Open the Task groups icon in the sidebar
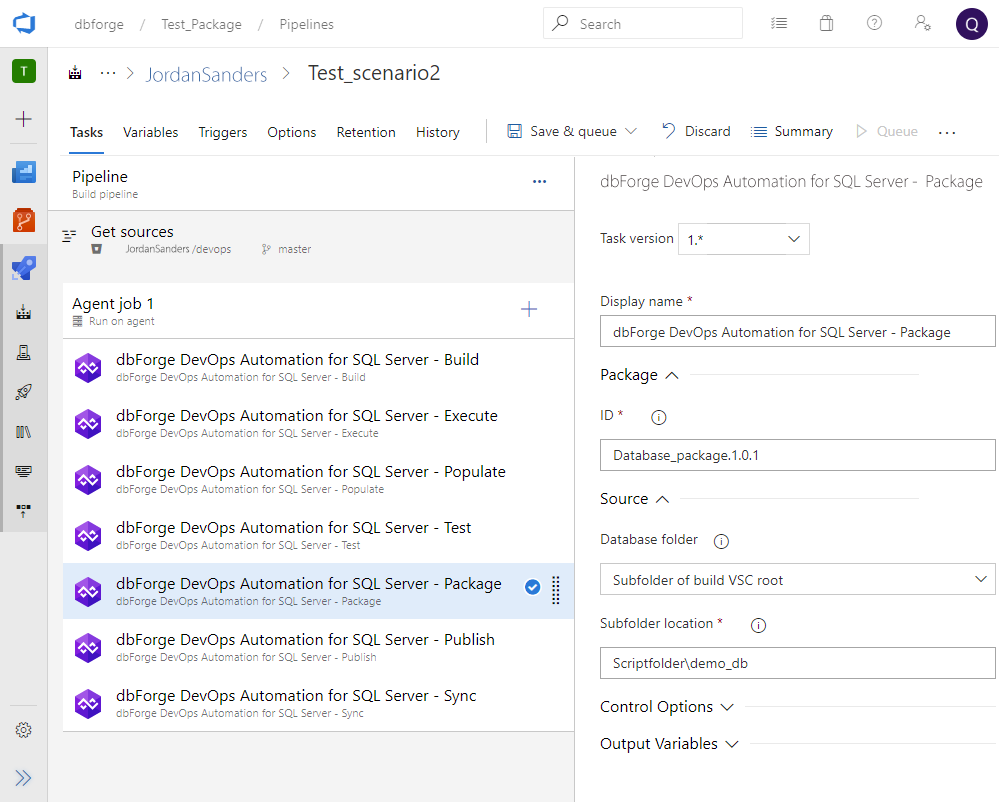Screen dimensions: 999x802 (x=24, y=471)
